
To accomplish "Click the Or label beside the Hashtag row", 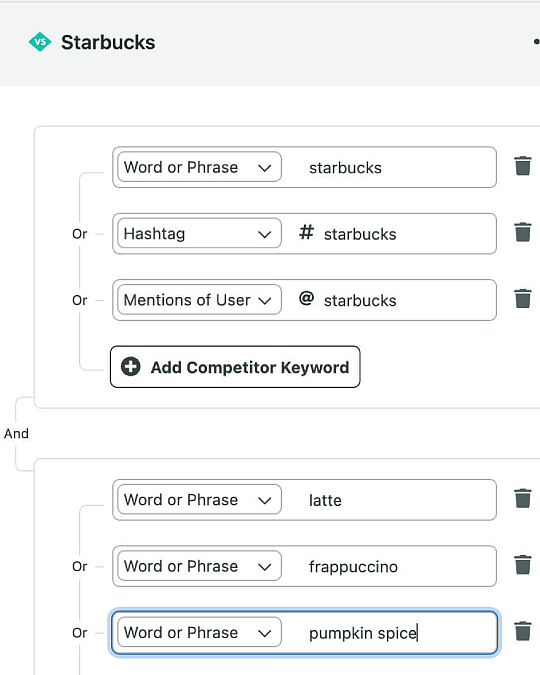I will click(80, 234).
